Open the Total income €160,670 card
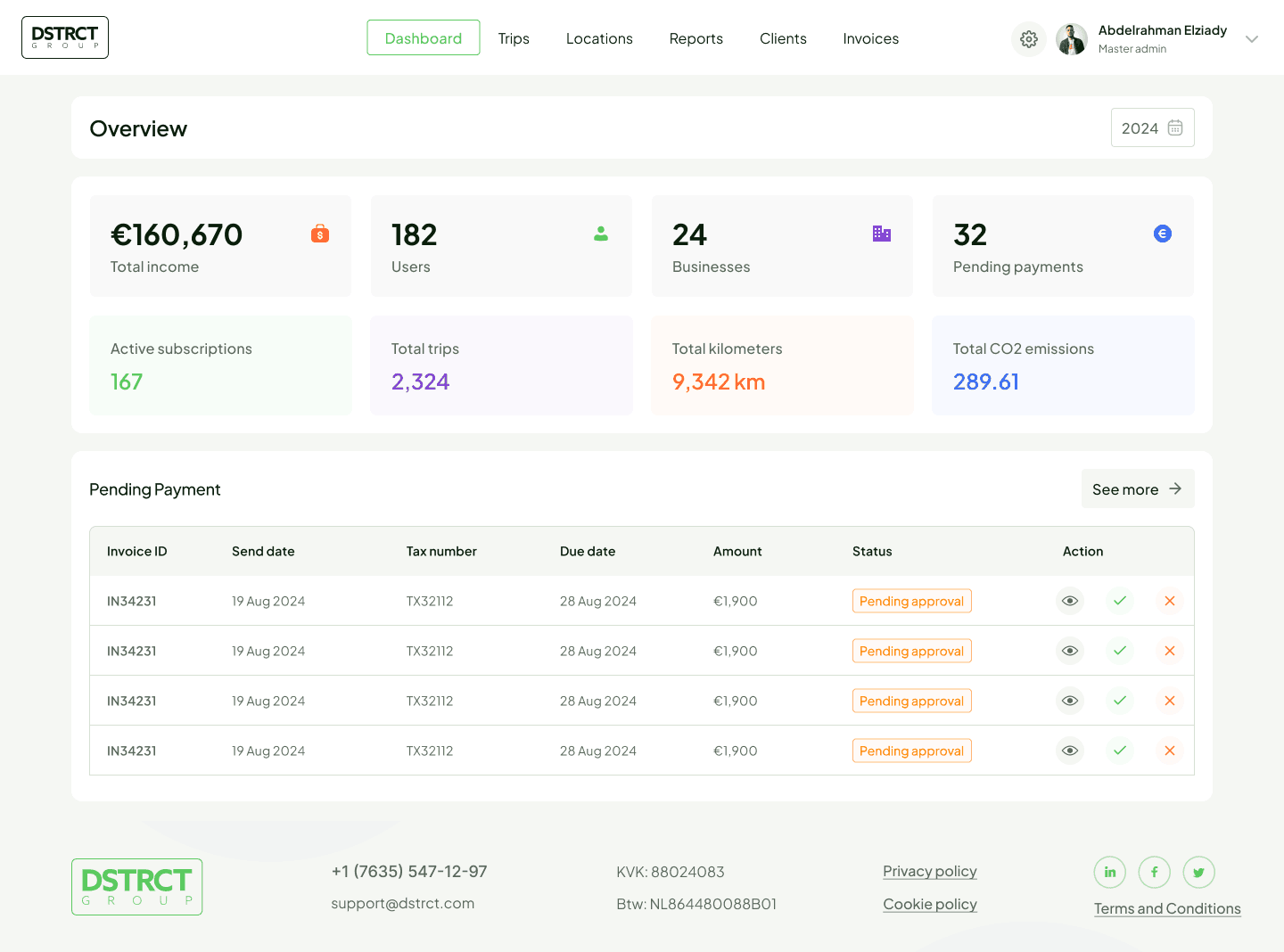1284x952 pixels. coord(221,246)
